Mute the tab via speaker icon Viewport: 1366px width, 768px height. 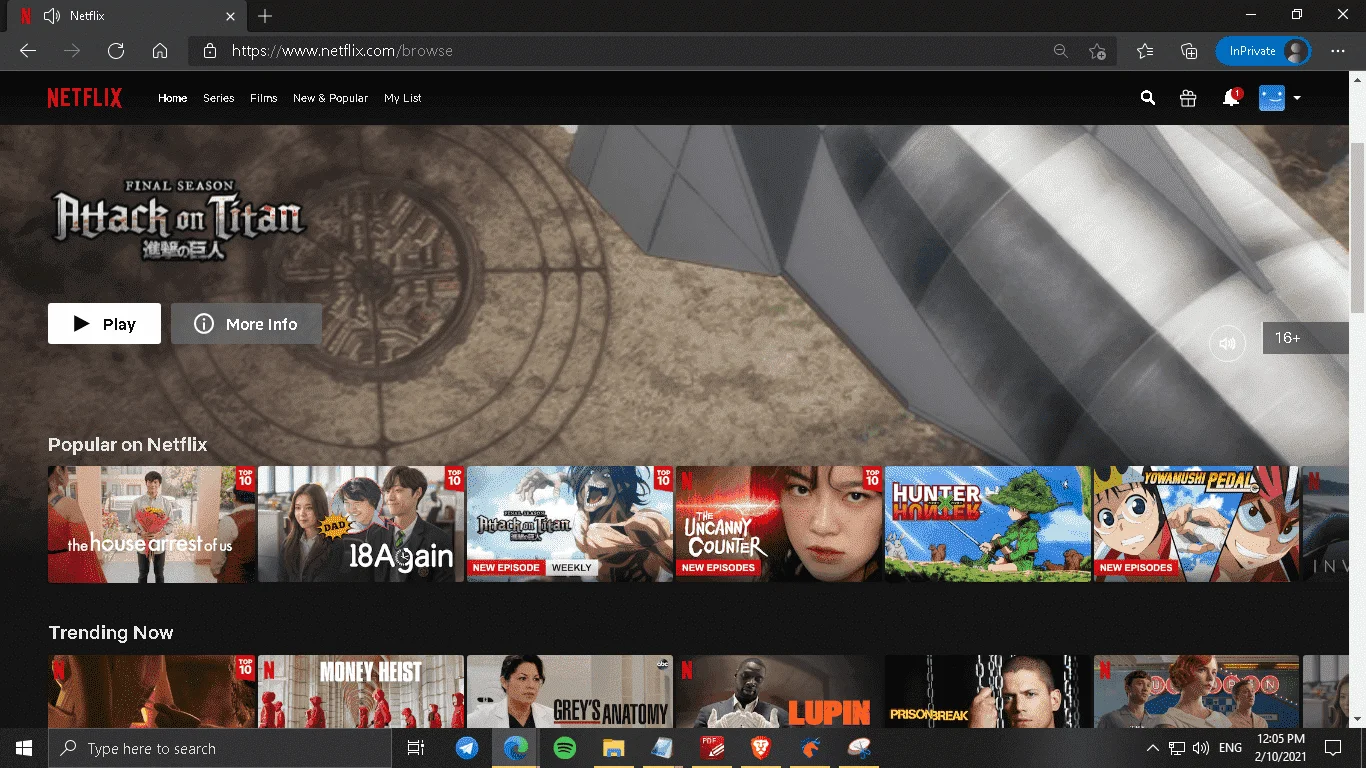click(x=52, y=16)
